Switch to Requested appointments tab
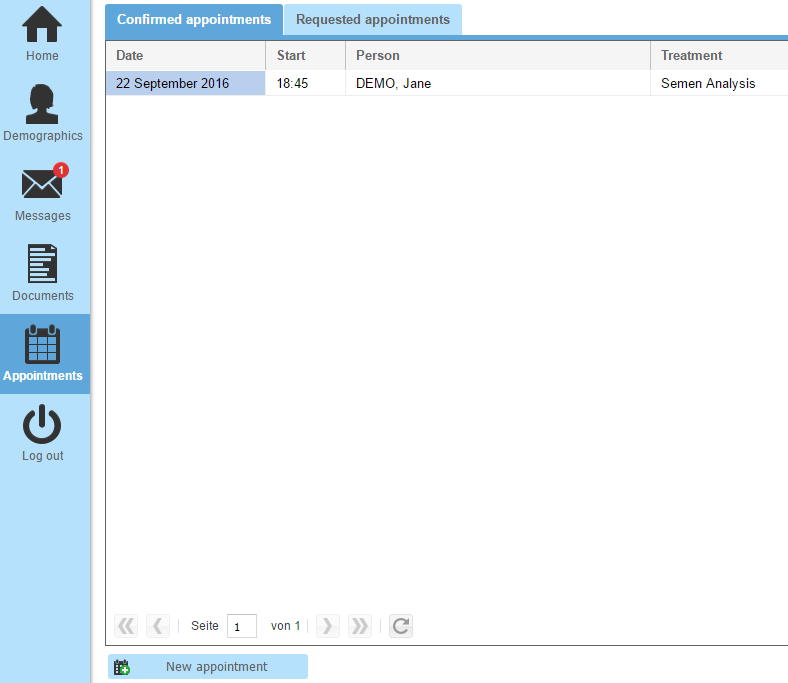Screen dimensions: 788x683 373,20
